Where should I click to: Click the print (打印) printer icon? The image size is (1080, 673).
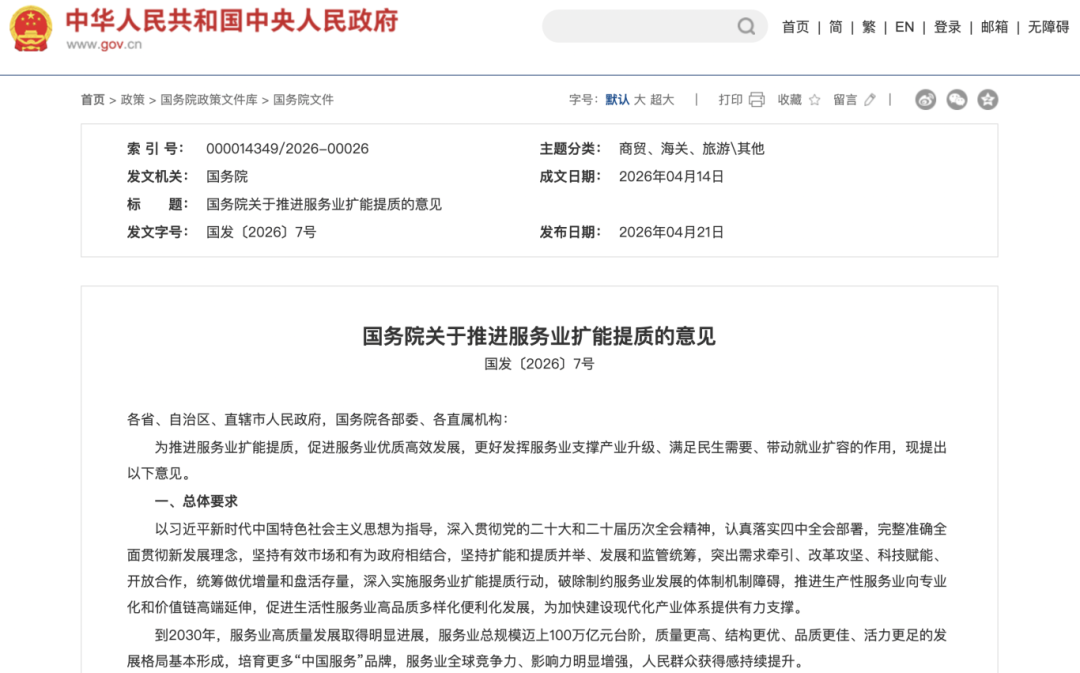tap(757, 100)
